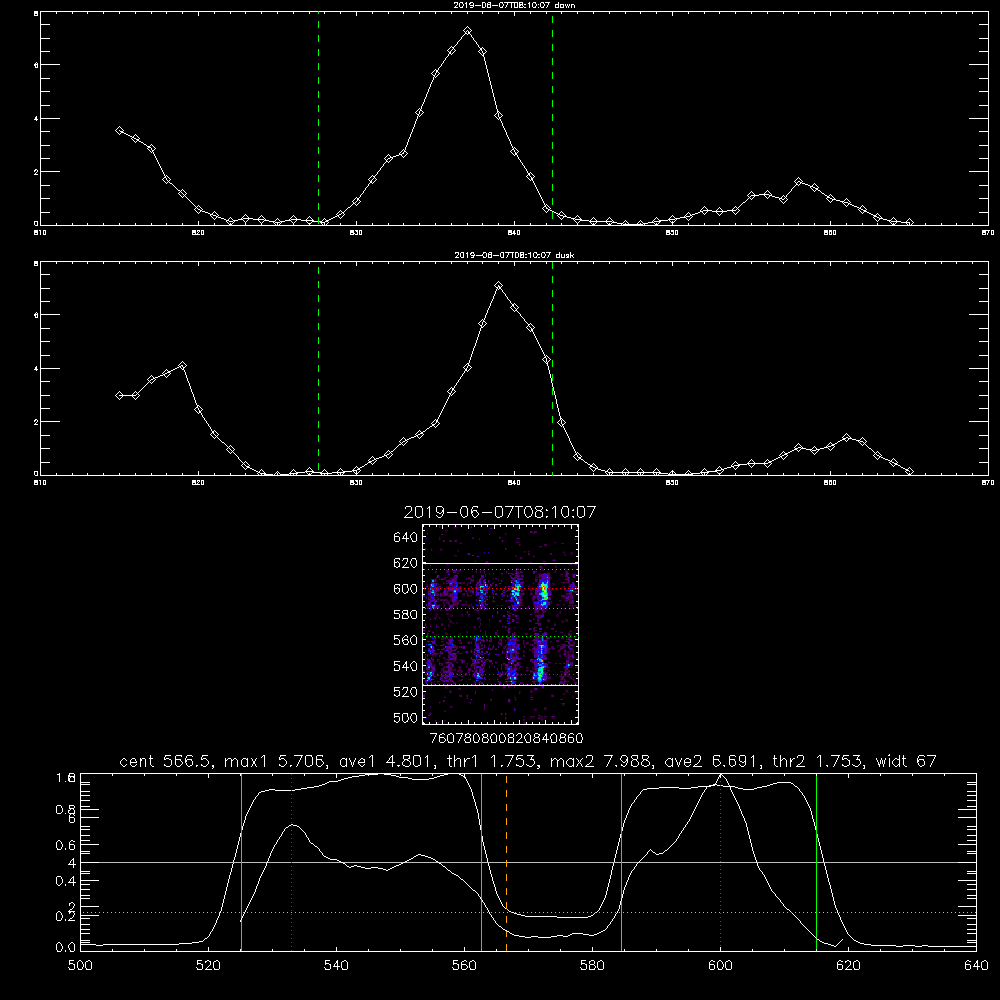This screenshot has width=1000, height=1000.
Task: Click the '560' x-axis label in bottom plot
Action: click(464, 966)
